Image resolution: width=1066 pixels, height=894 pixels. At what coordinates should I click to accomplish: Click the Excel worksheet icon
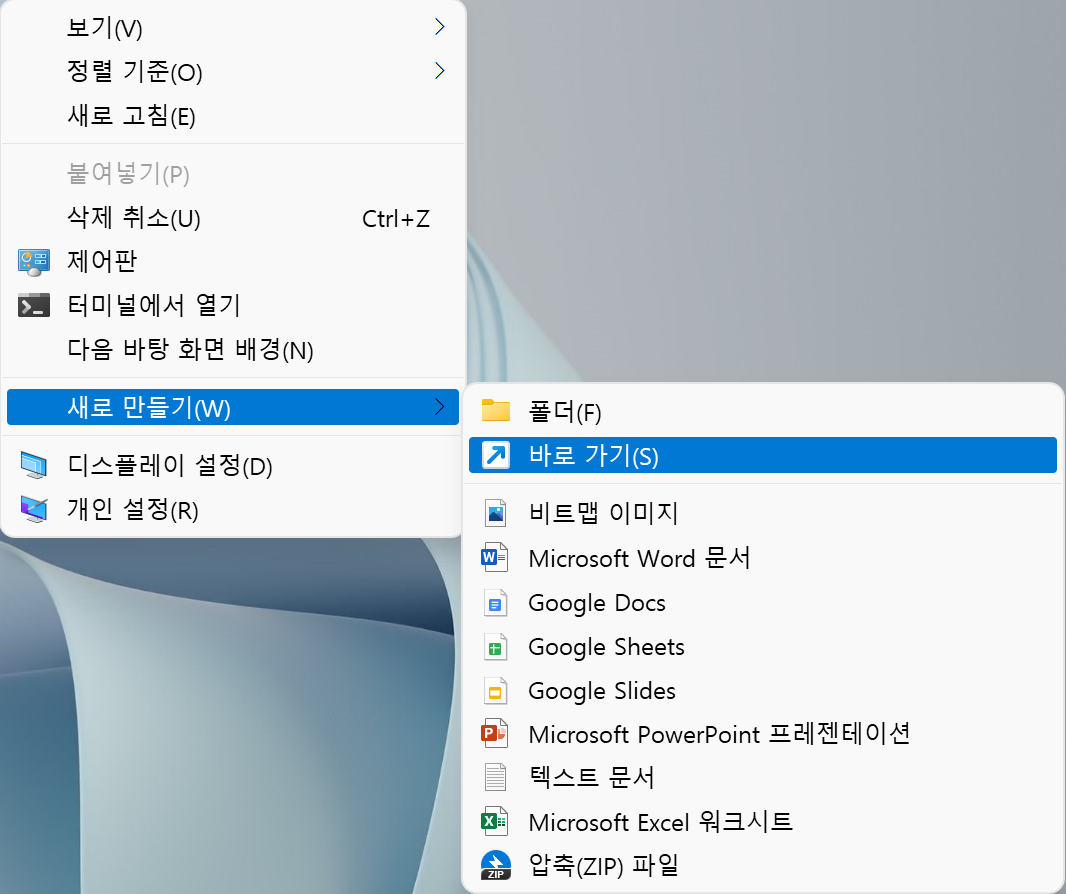495,821
